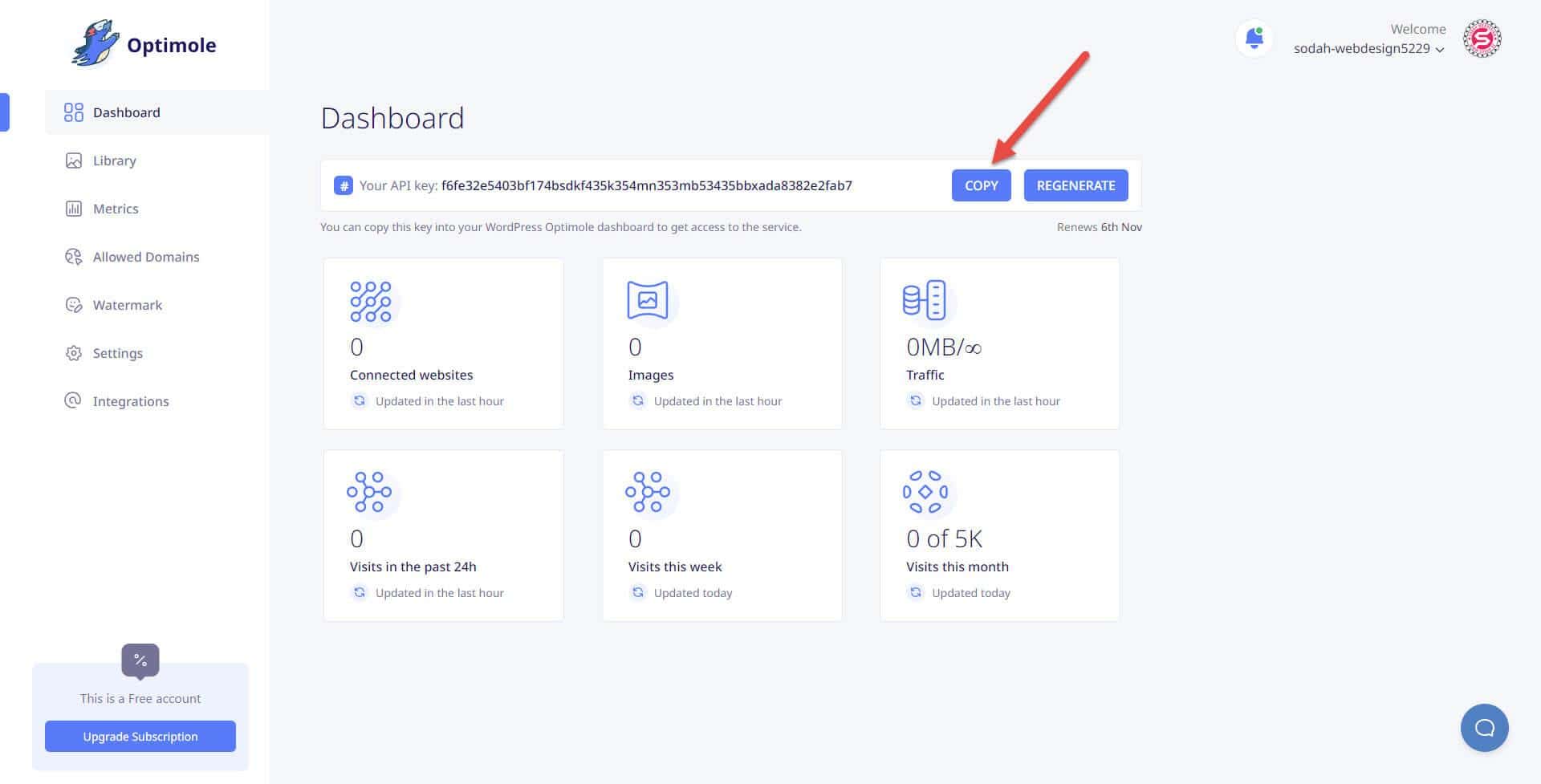The image size is (1541, 784).
Task: Open Allowed Domains page
Action: tap(145, 257)
